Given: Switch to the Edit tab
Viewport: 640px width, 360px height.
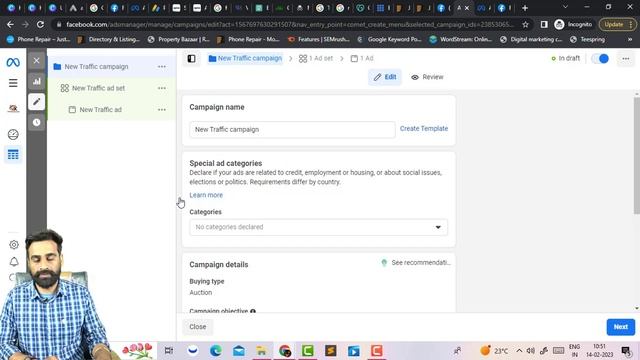Looking at the screenshot, I should (x=385, y=77).
